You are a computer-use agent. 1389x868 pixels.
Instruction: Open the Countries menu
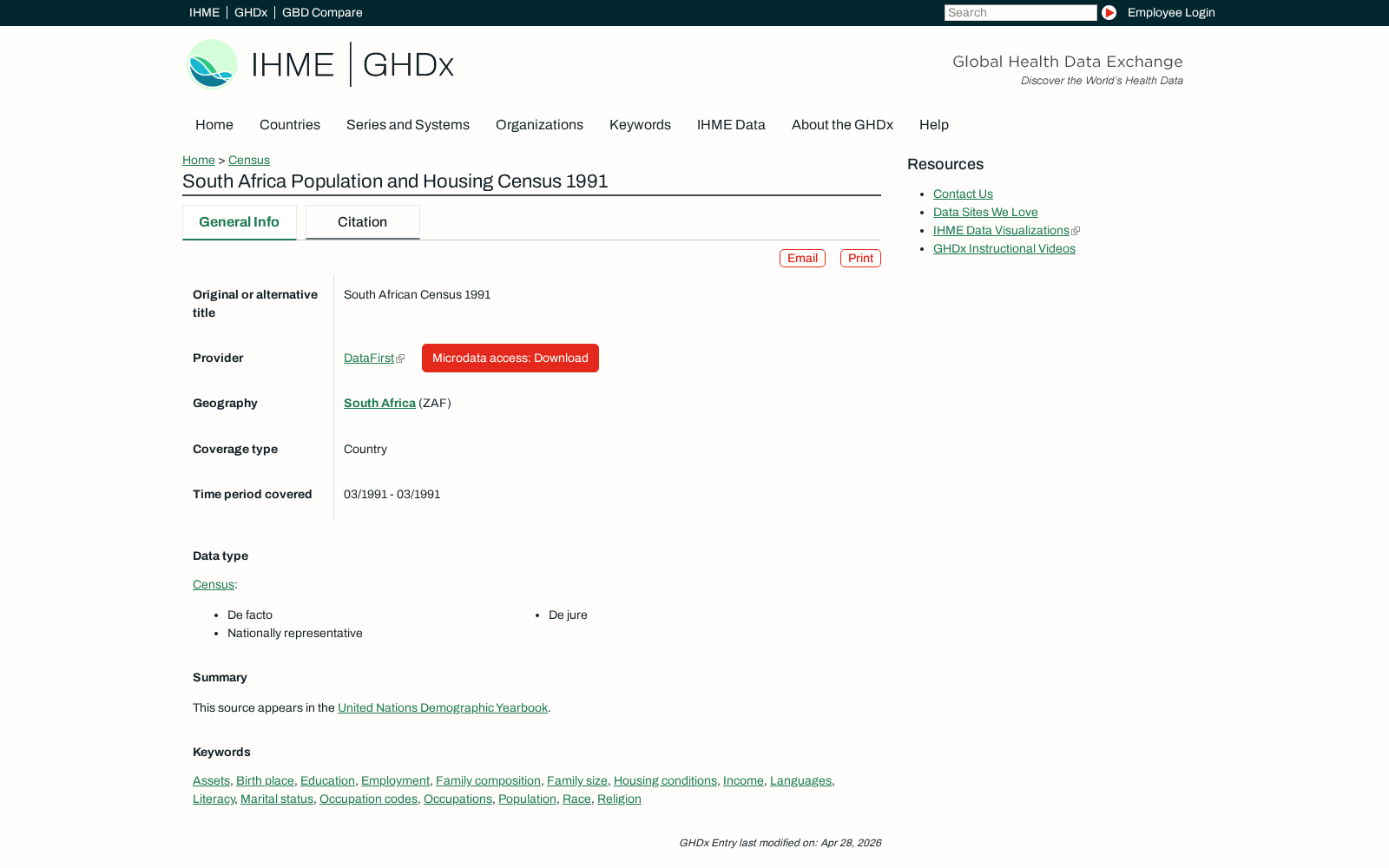coord(290,125)
